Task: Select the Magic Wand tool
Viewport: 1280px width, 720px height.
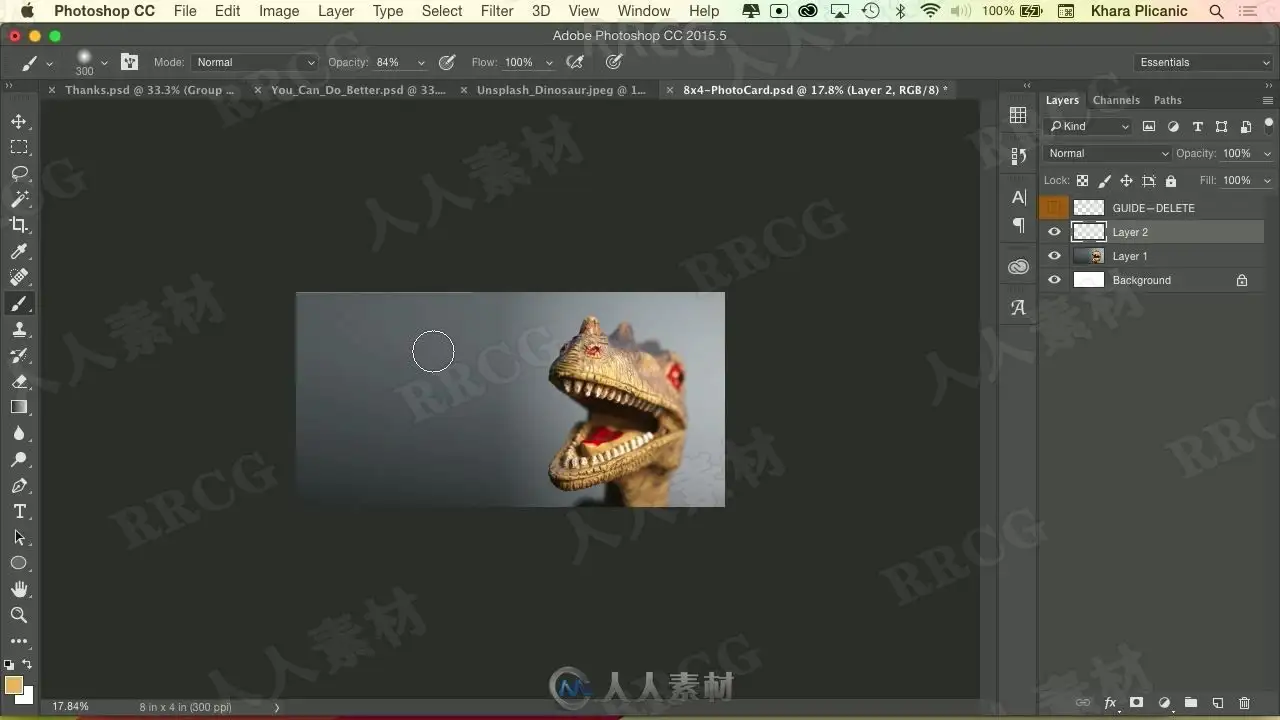Action: (19, 199)
